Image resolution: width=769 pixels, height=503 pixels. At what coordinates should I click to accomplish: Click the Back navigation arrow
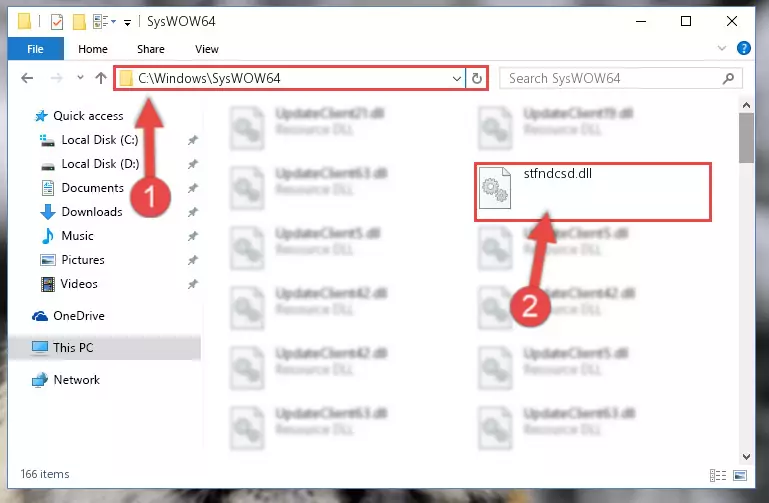coord(27,78)
